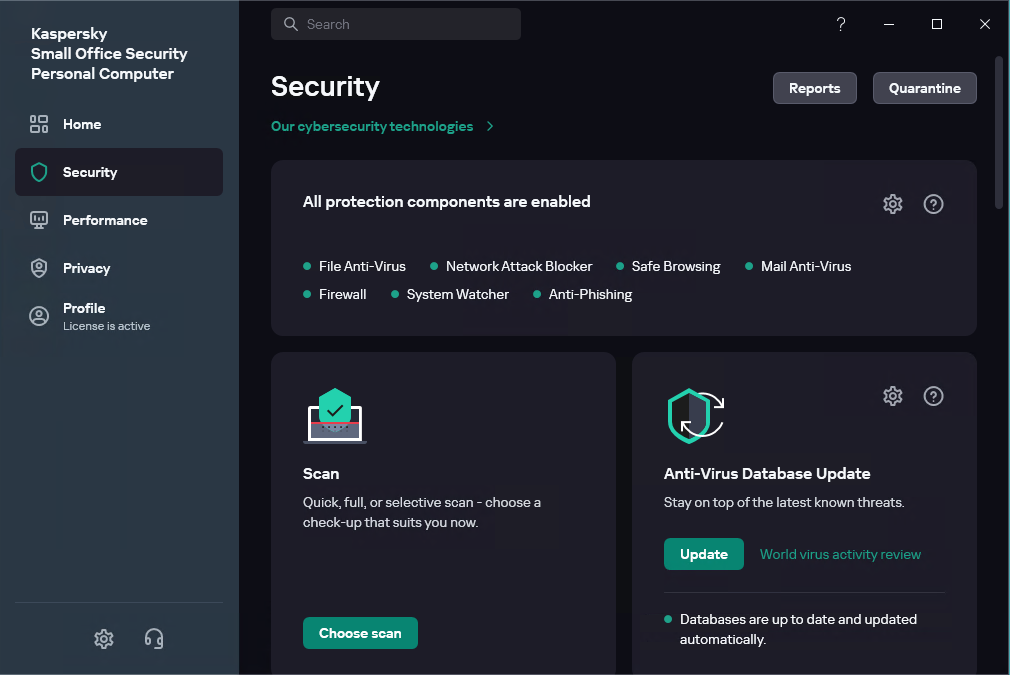
Task: Select Privacy in the sidebar
Action: pos(87,268)
